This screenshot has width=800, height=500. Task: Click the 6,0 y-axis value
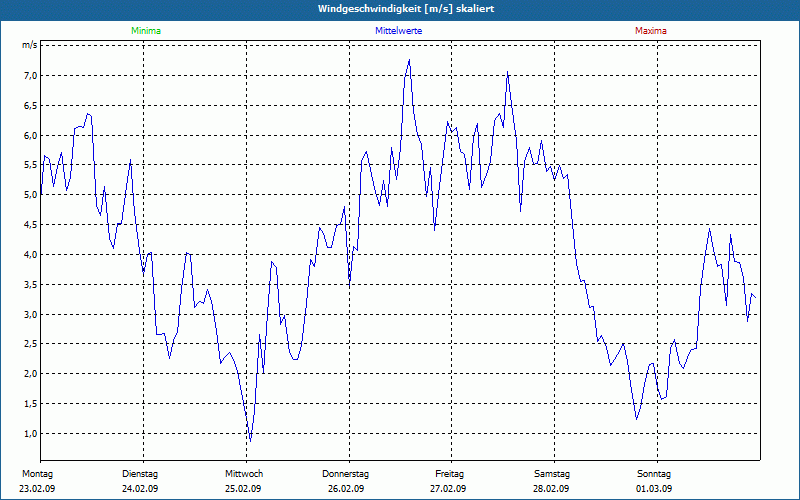coord(31,135)
